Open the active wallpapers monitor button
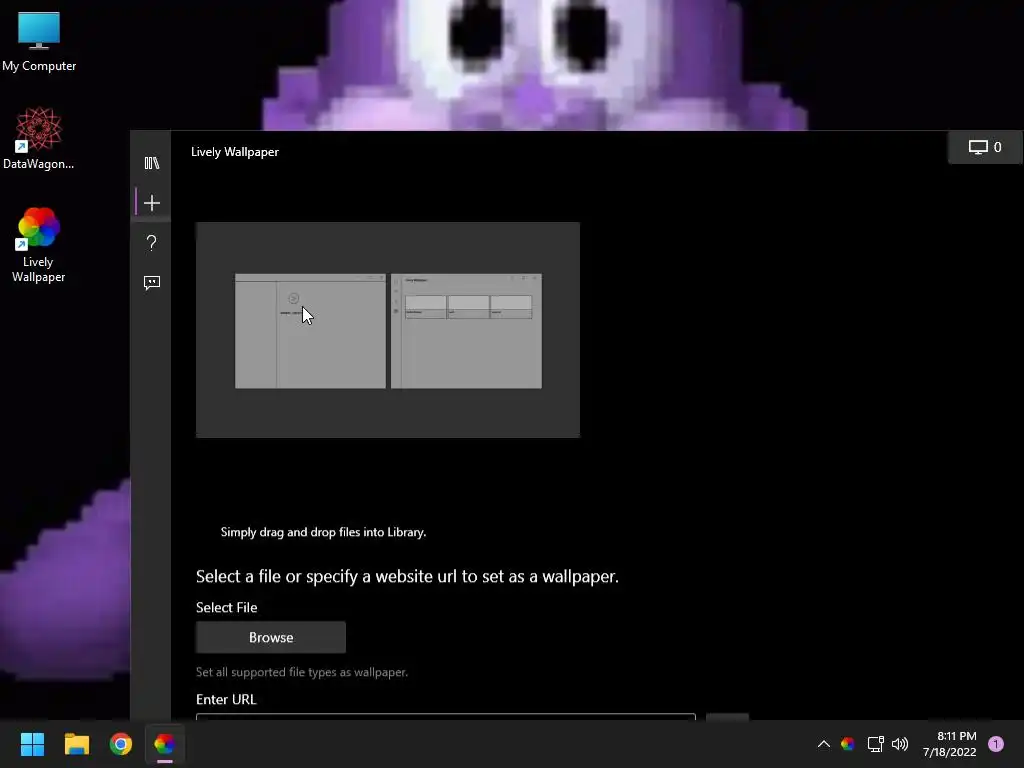 tap(985, 148)
